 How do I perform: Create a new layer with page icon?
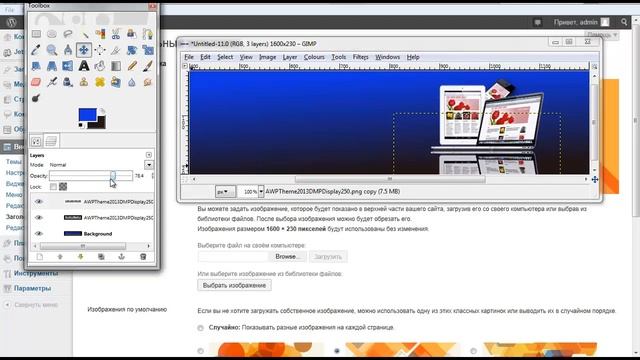40,257
